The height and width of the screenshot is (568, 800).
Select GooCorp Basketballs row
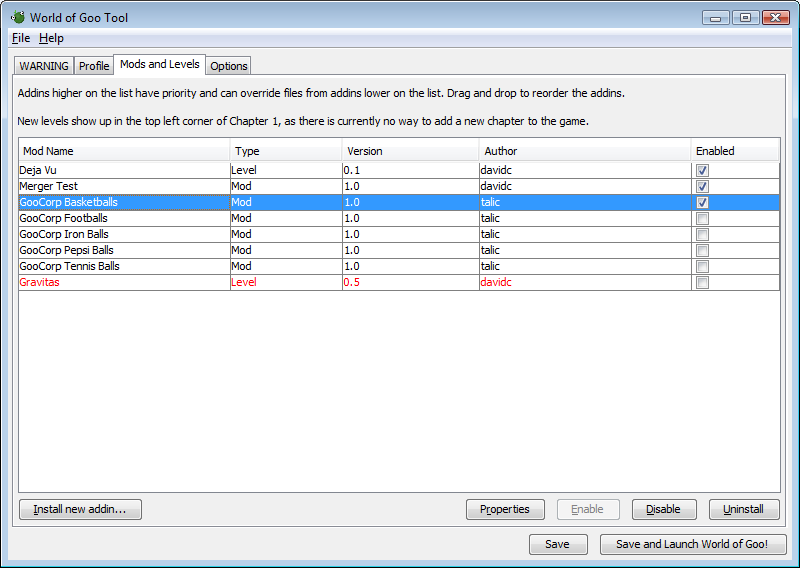[399, 203]
